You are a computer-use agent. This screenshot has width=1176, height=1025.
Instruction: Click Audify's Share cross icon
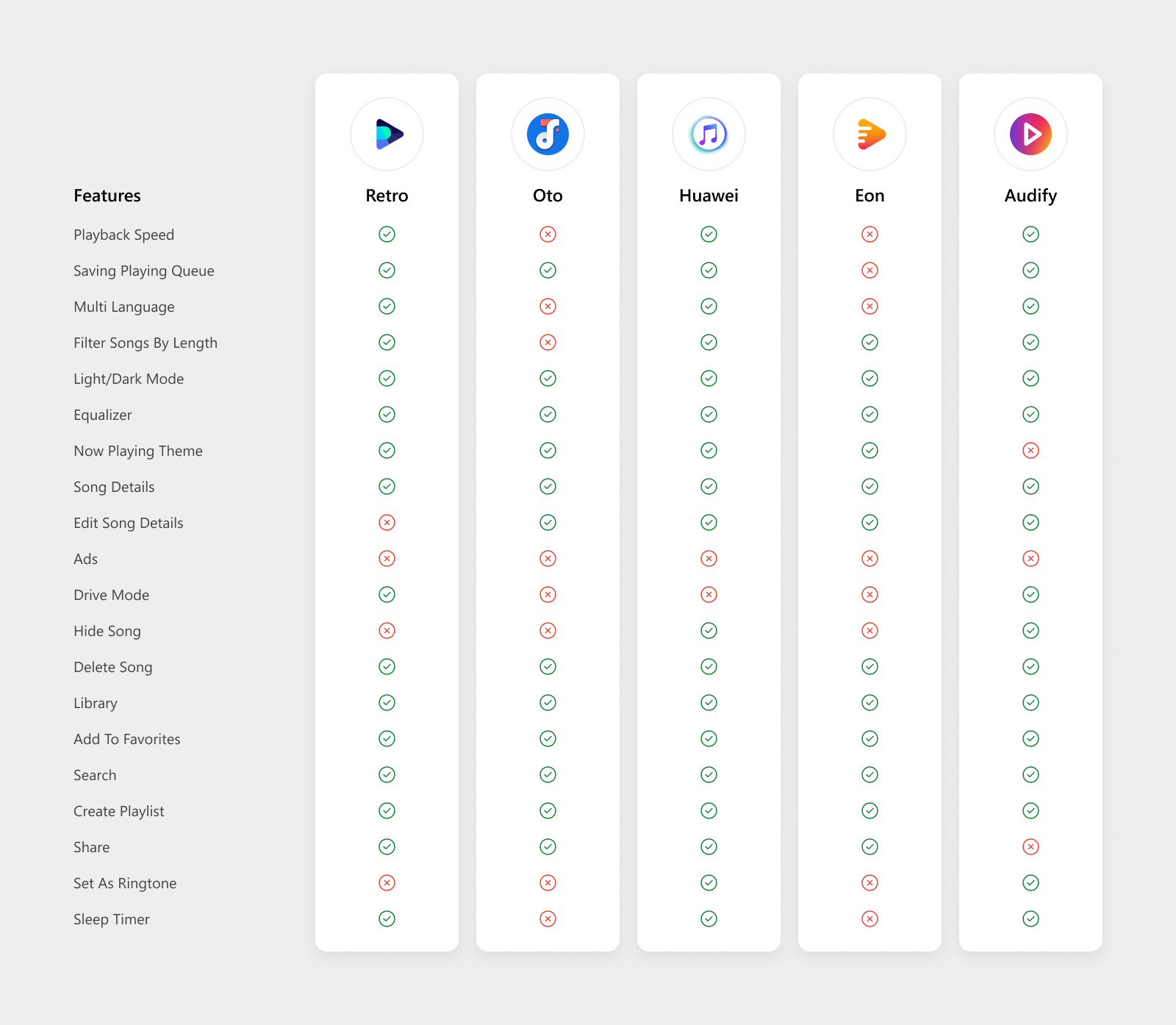coord(1030,847)
